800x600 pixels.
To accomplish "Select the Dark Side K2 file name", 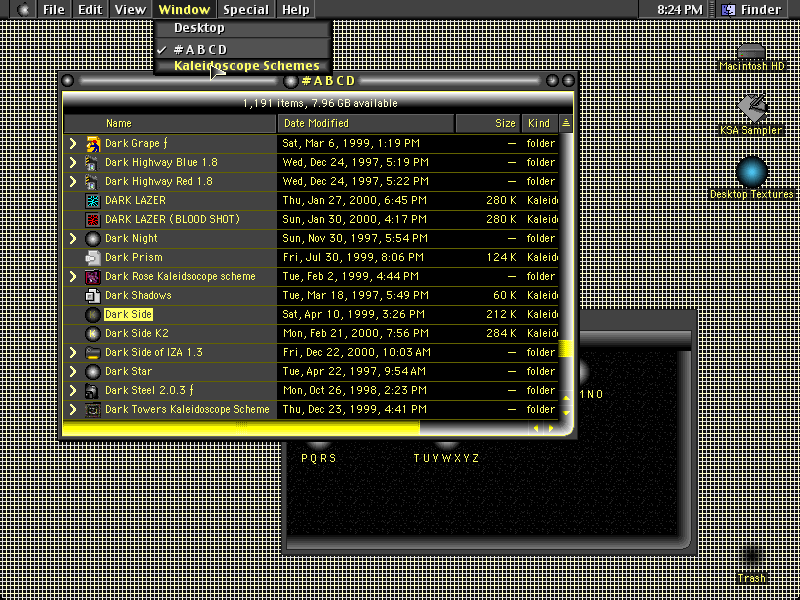I will point(137,334).
